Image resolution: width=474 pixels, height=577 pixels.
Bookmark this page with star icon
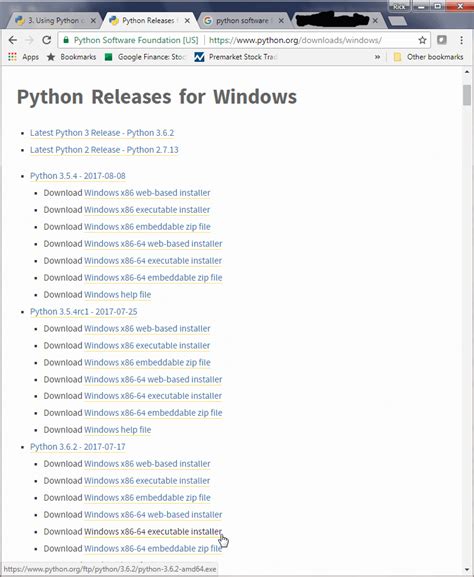tap(422, 40)
